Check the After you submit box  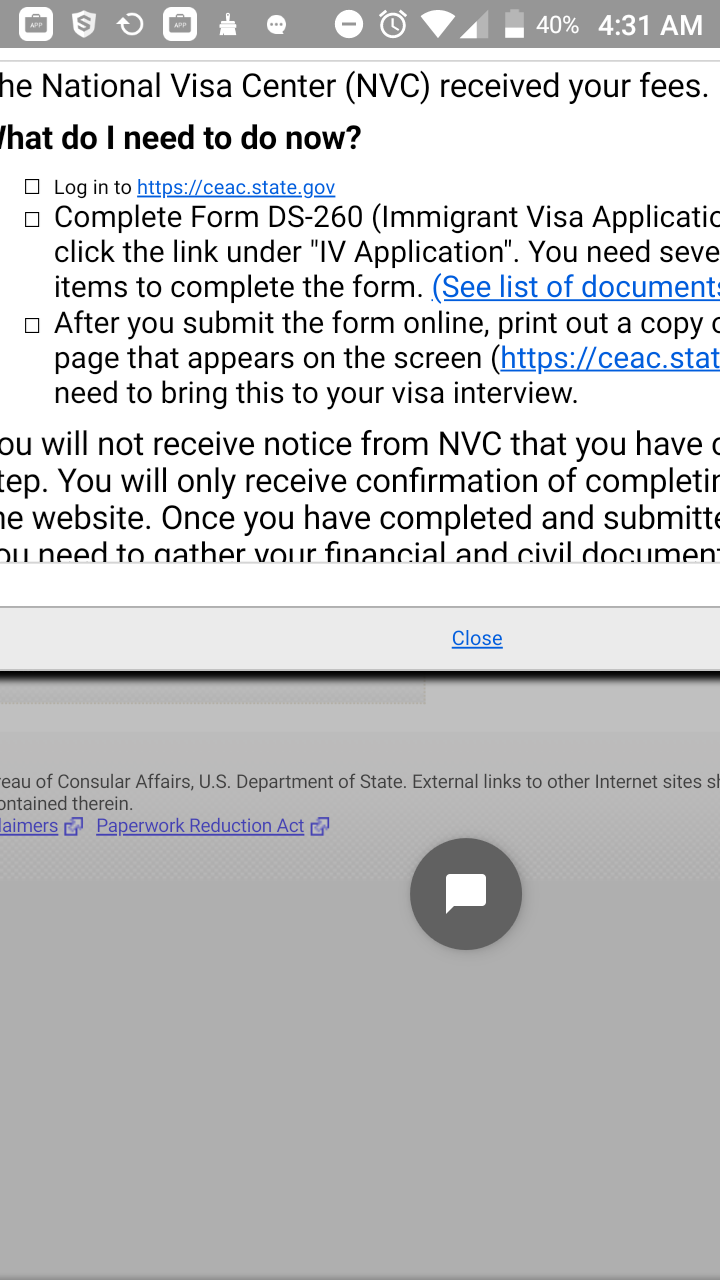click(x=32, y=325)
